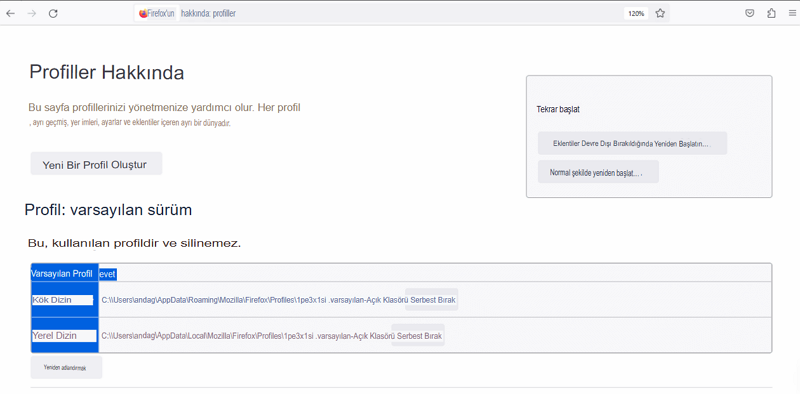Click the address bar URL text
The image size is (800, 394).
208,14
